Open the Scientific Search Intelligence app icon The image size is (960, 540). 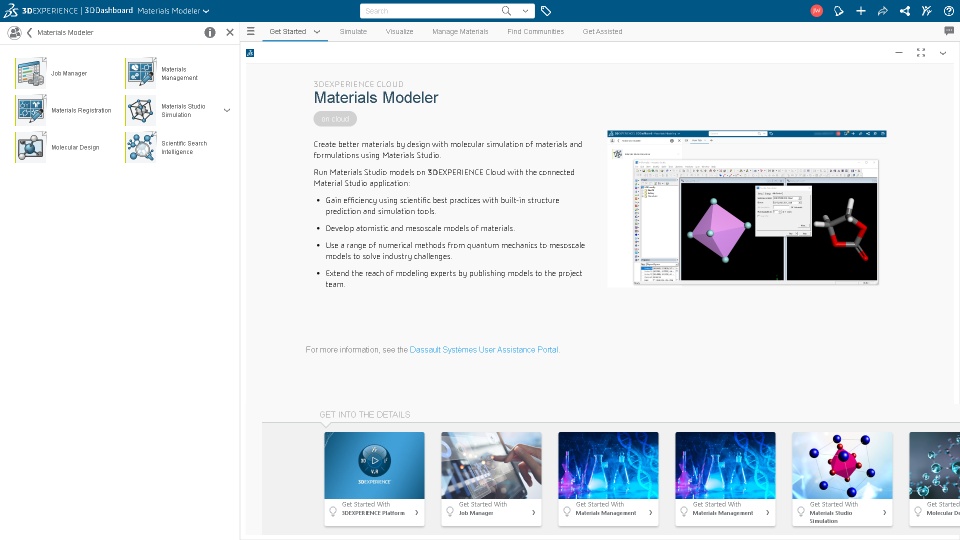[141, 147]
